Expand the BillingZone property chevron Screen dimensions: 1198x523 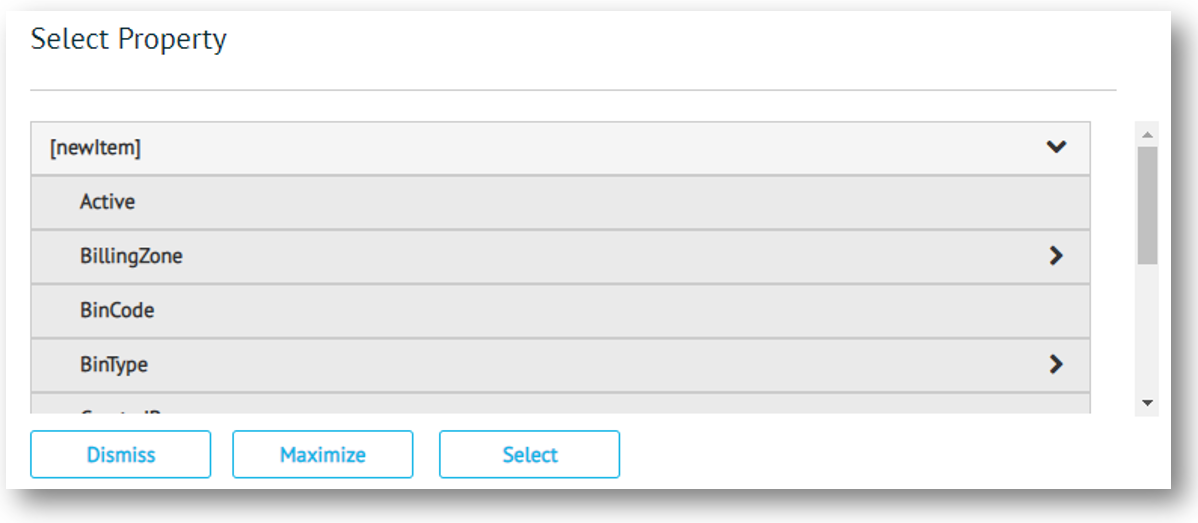point(1055,256)
